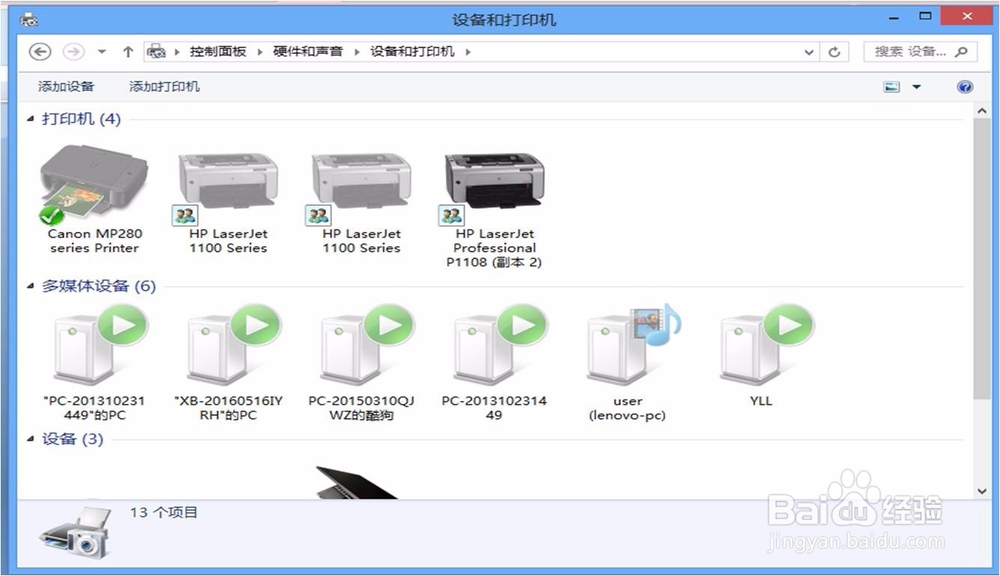Click the devices icon in address bar
The width and height of the screenshot is (1000, 576).
pos(156,52)
